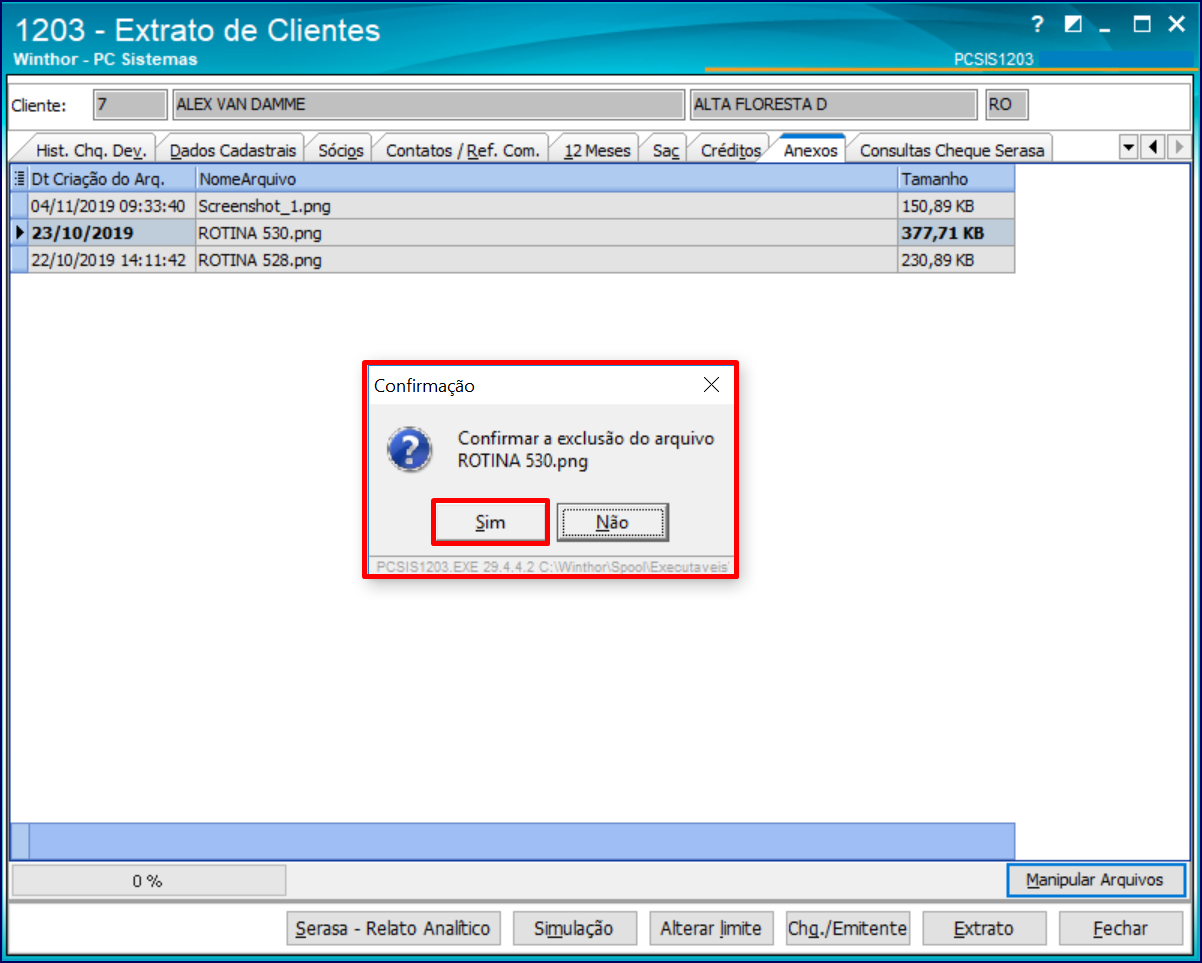Click the 23/10/2019 date cell
The width and height of the screenshot is (1202, 963).
pyautogui.click(x=112, y=233)
